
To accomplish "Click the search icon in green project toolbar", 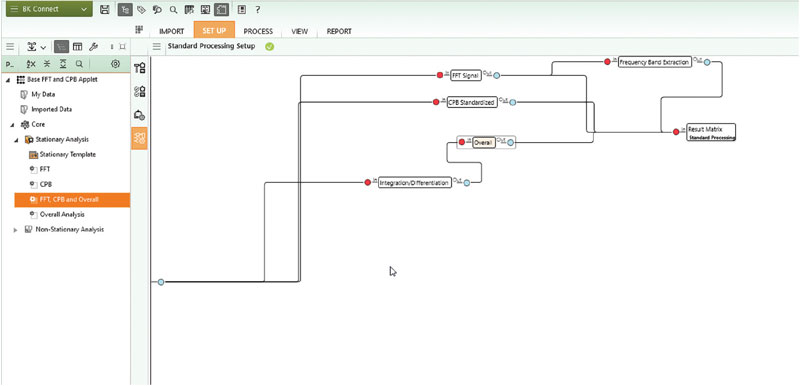I will pos(79,64).
